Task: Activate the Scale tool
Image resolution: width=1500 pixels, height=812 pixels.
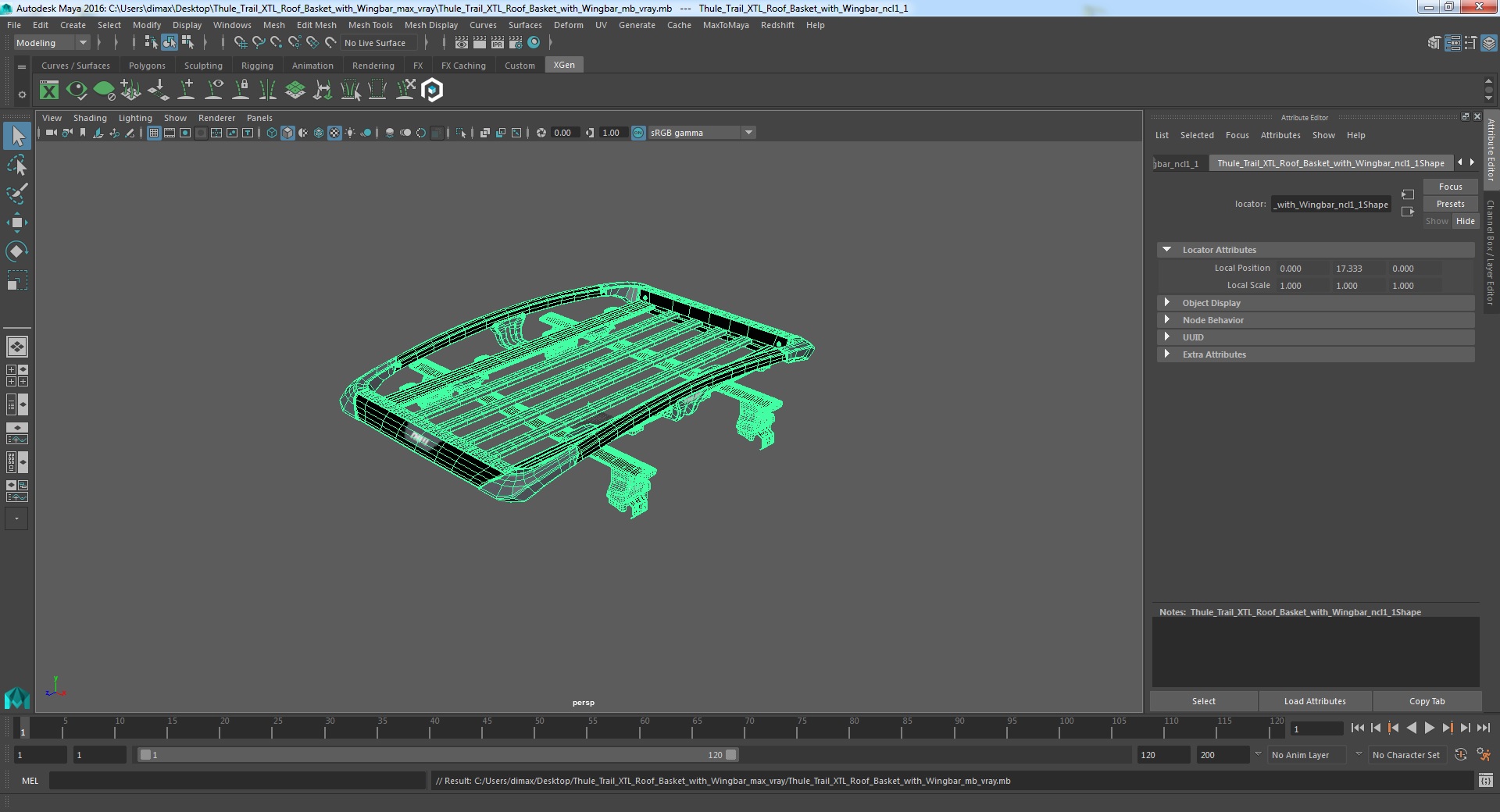Action: (x=17, y=280)
